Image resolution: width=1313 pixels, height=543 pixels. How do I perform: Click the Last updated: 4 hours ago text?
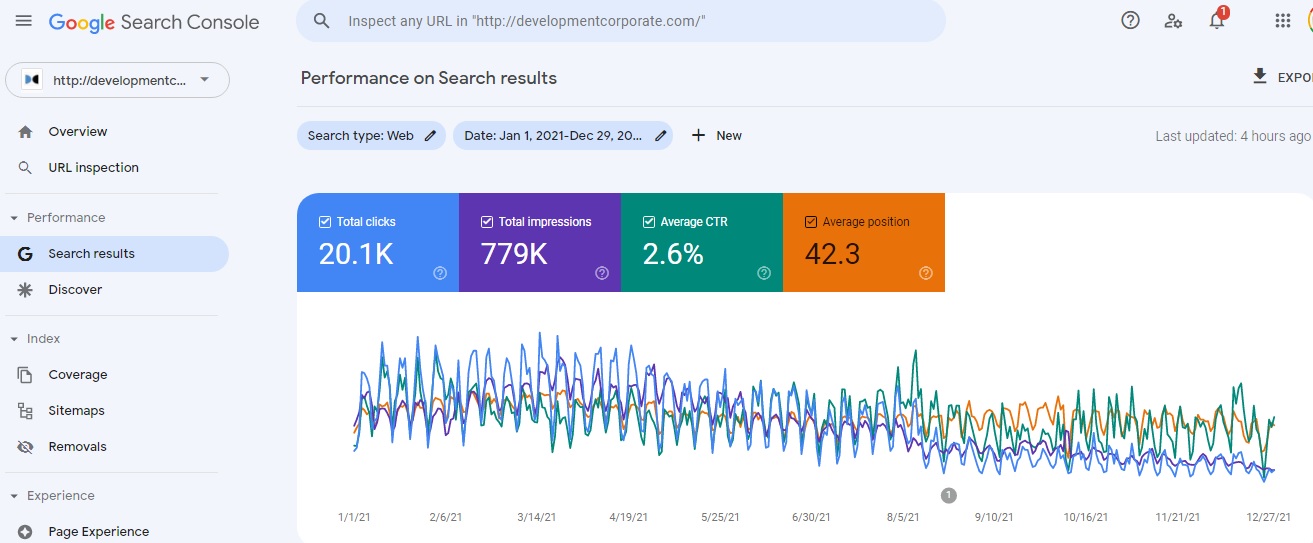(1232, 136)
